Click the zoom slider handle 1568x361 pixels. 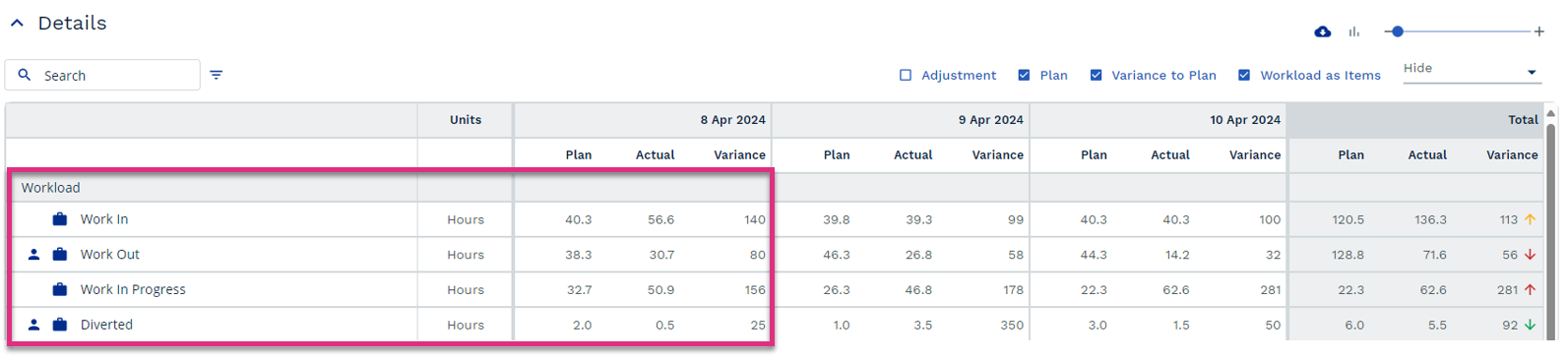pos(1398,31)
